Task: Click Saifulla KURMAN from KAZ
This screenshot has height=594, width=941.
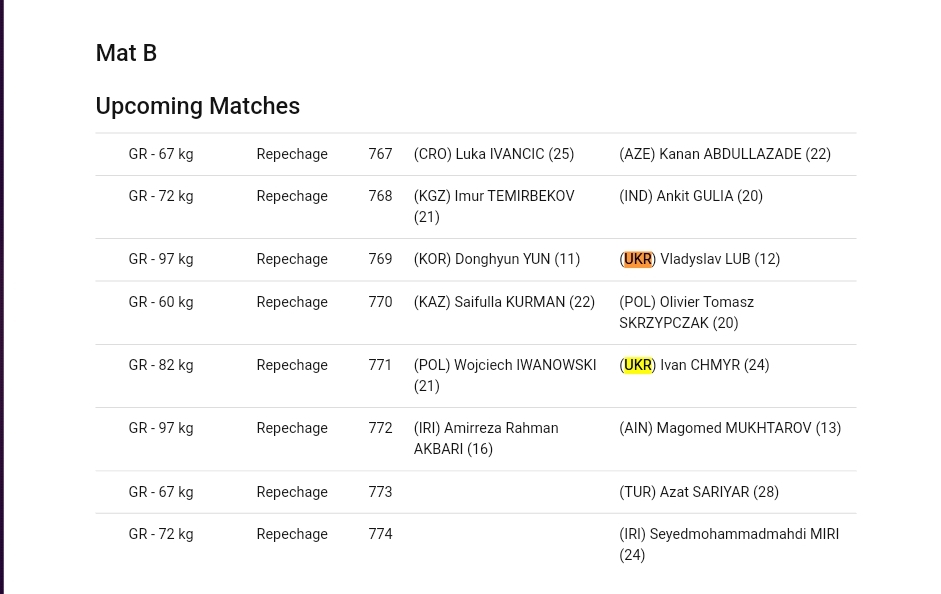Action: pyautogui.click(x=504, y=302)
